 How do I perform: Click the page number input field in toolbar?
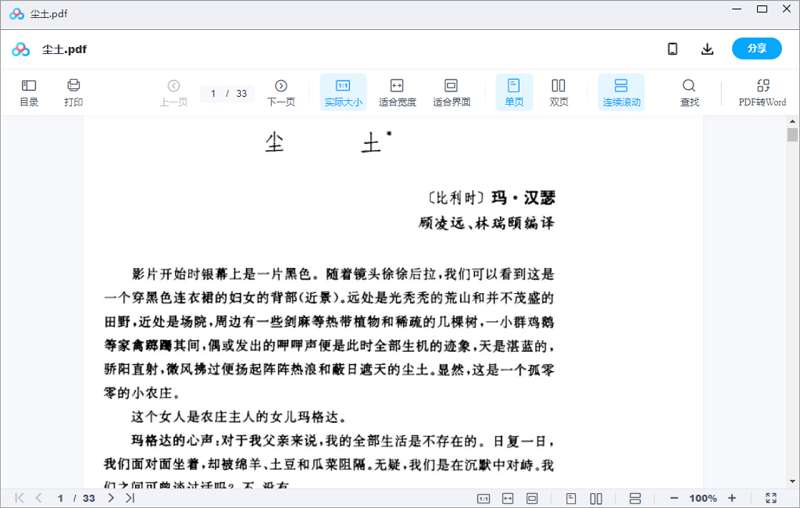213,93
